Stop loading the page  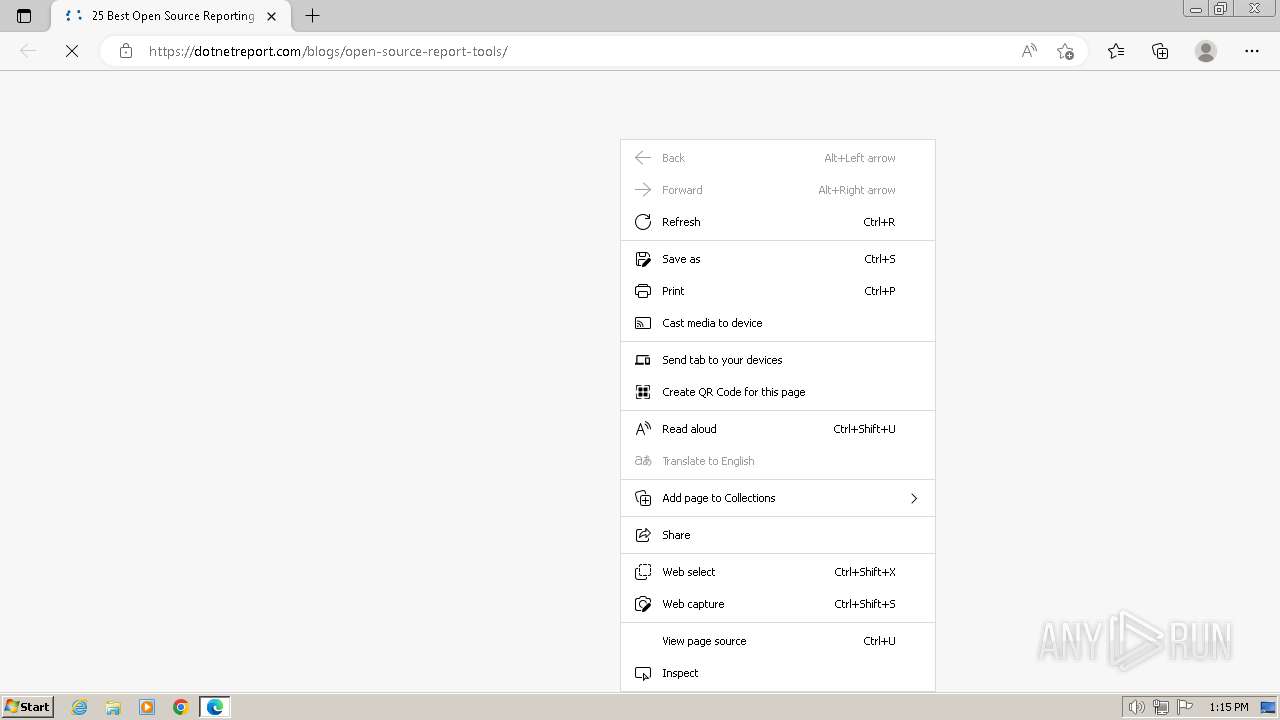pos(72,51)
